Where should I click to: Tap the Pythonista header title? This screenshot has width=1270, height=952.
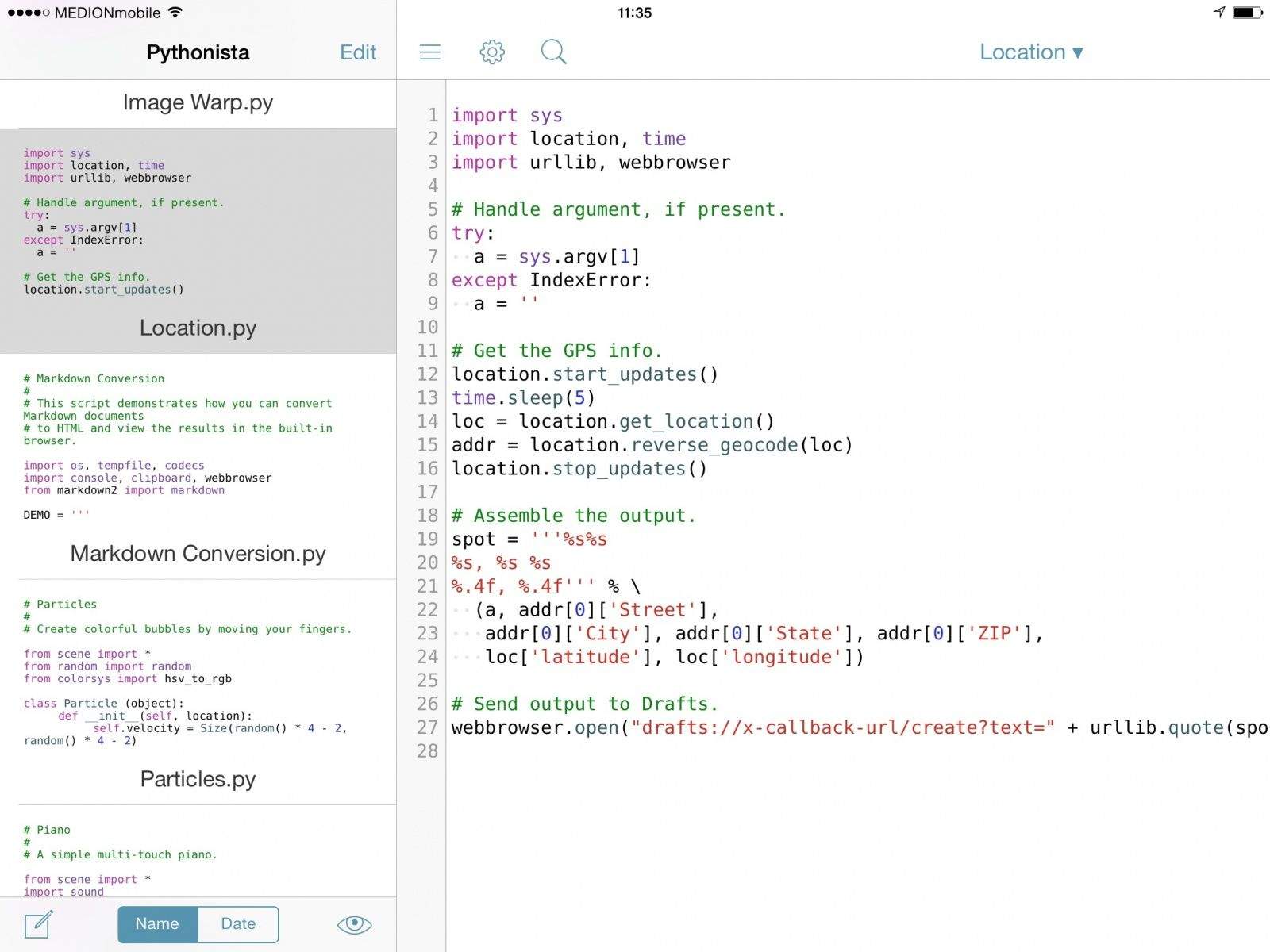(197, 52)
